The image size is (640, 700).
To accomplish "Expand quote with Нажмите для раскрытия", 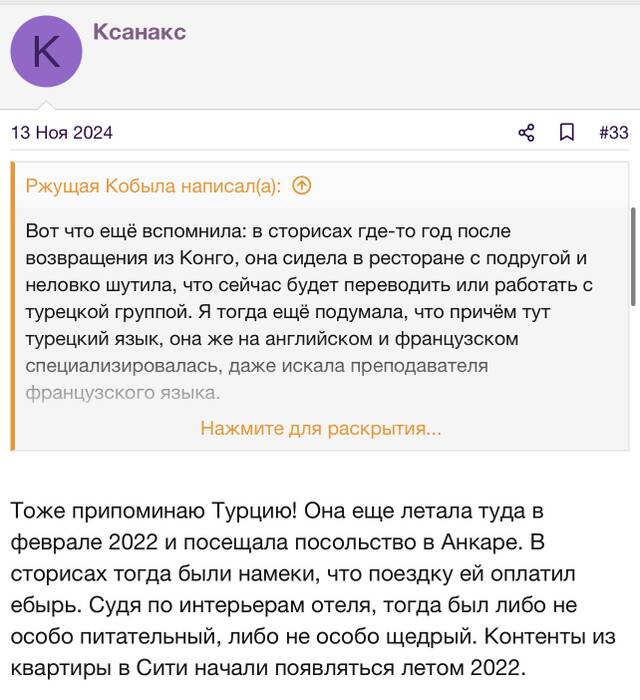I will click(321, 428).
